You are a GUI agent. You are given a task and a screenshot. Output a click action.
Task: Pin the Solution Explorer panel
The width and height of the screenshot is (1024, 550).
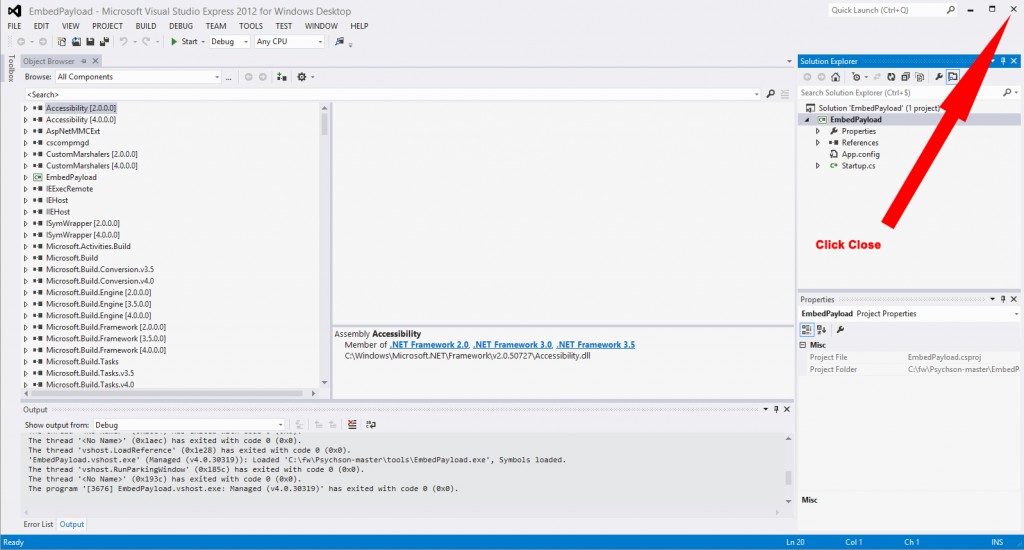1003,61
